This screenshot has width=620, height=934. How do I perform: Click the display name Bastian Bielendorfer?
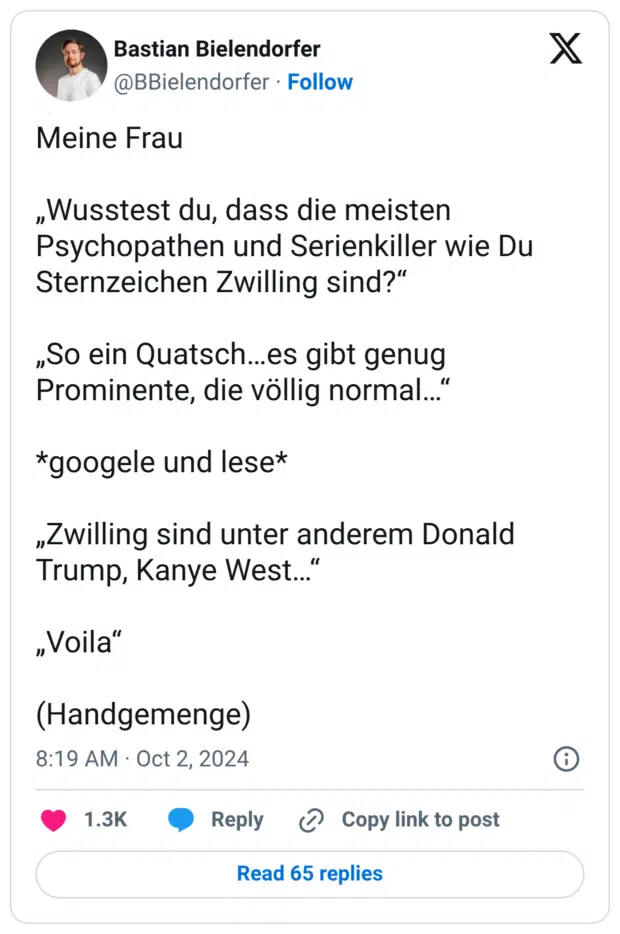[217, 48]
